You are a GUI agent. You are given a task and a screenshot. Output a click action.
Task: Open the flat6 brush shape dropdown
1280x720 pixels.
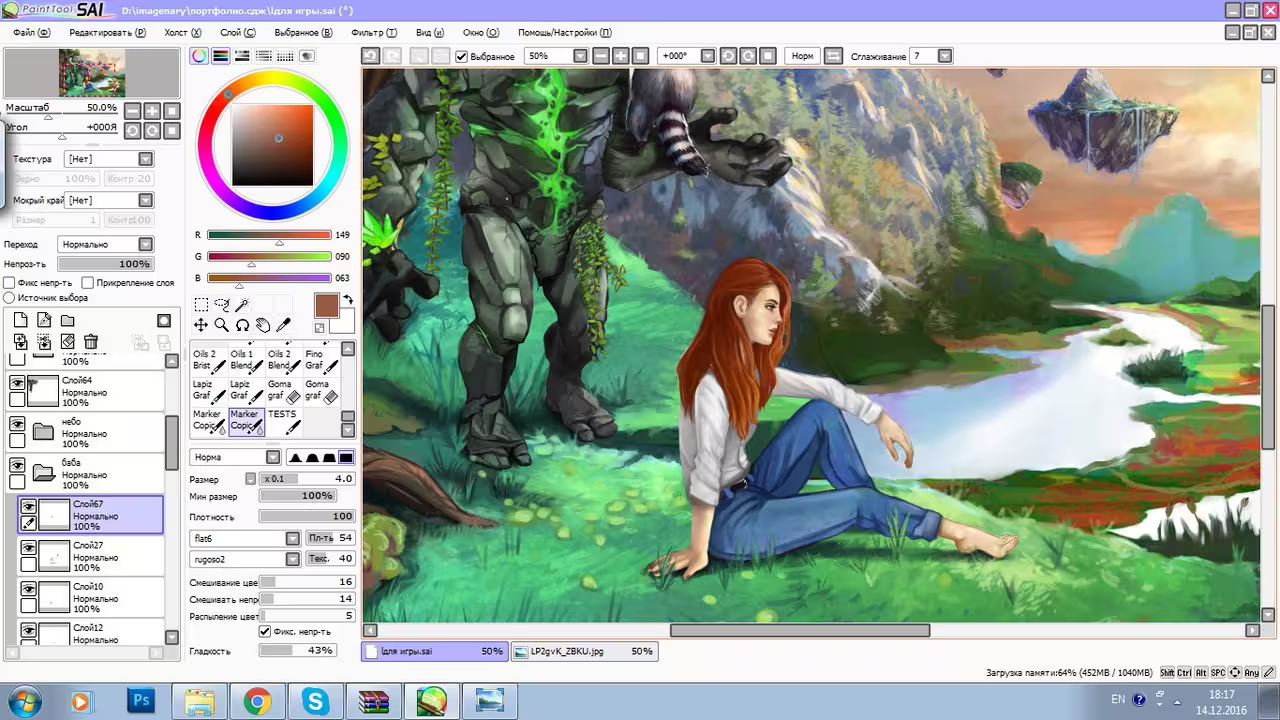[245, 538]
